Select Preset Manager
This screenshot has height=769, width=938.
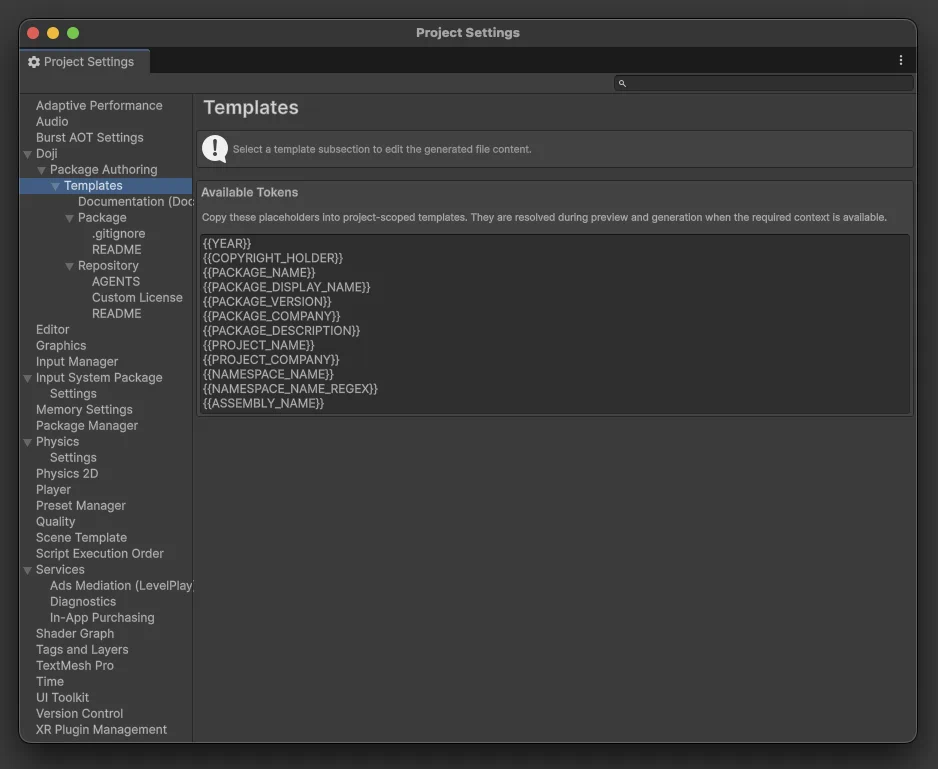81,506
